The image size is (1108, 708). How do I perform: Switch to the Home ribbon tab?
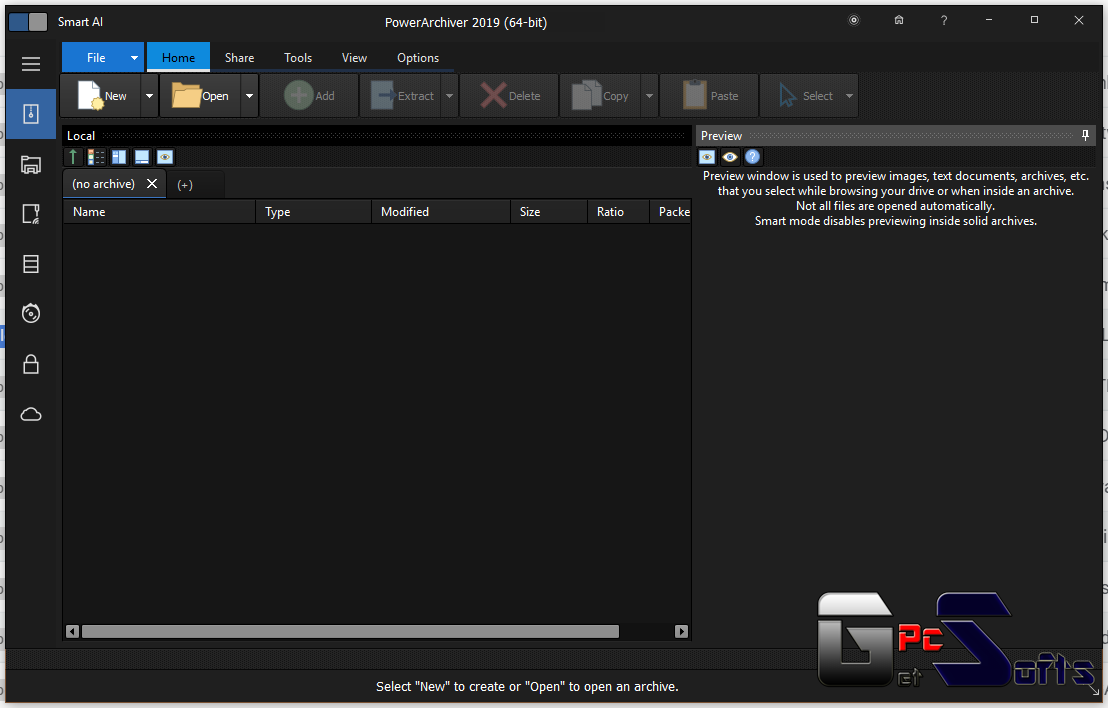pyautogui.click(x=178, y=58)
